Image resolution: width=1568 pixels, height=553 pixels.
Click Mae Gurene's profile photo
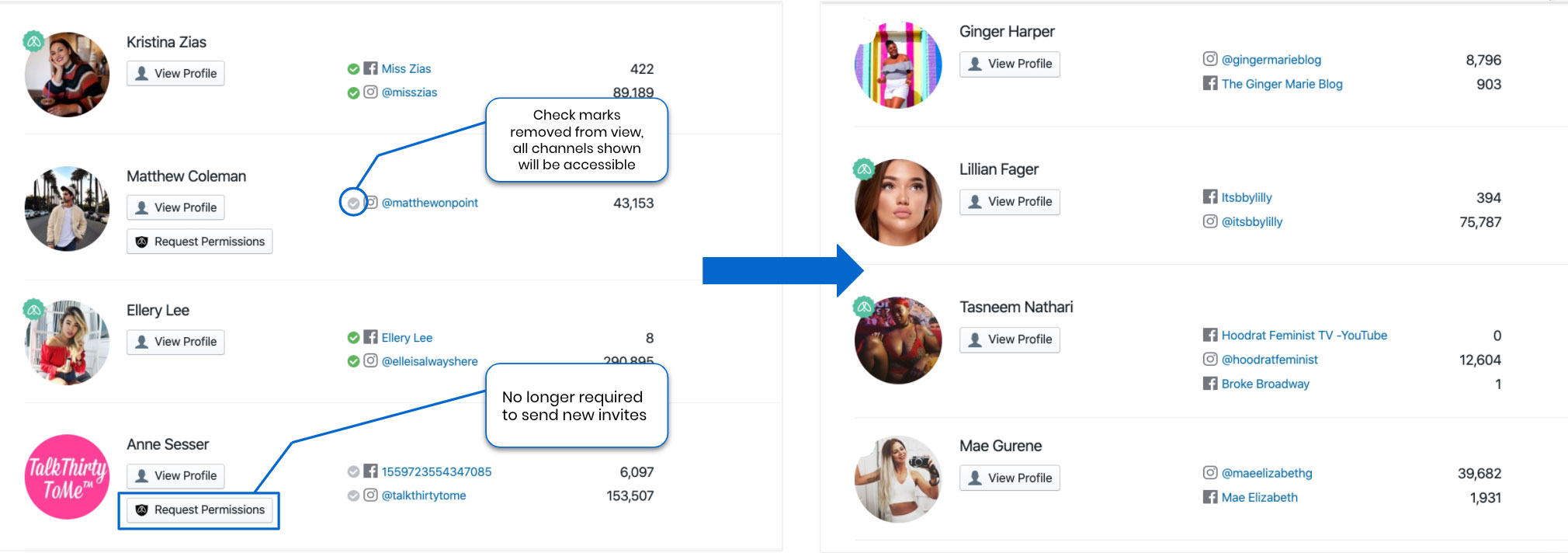[x=898, y=479]
